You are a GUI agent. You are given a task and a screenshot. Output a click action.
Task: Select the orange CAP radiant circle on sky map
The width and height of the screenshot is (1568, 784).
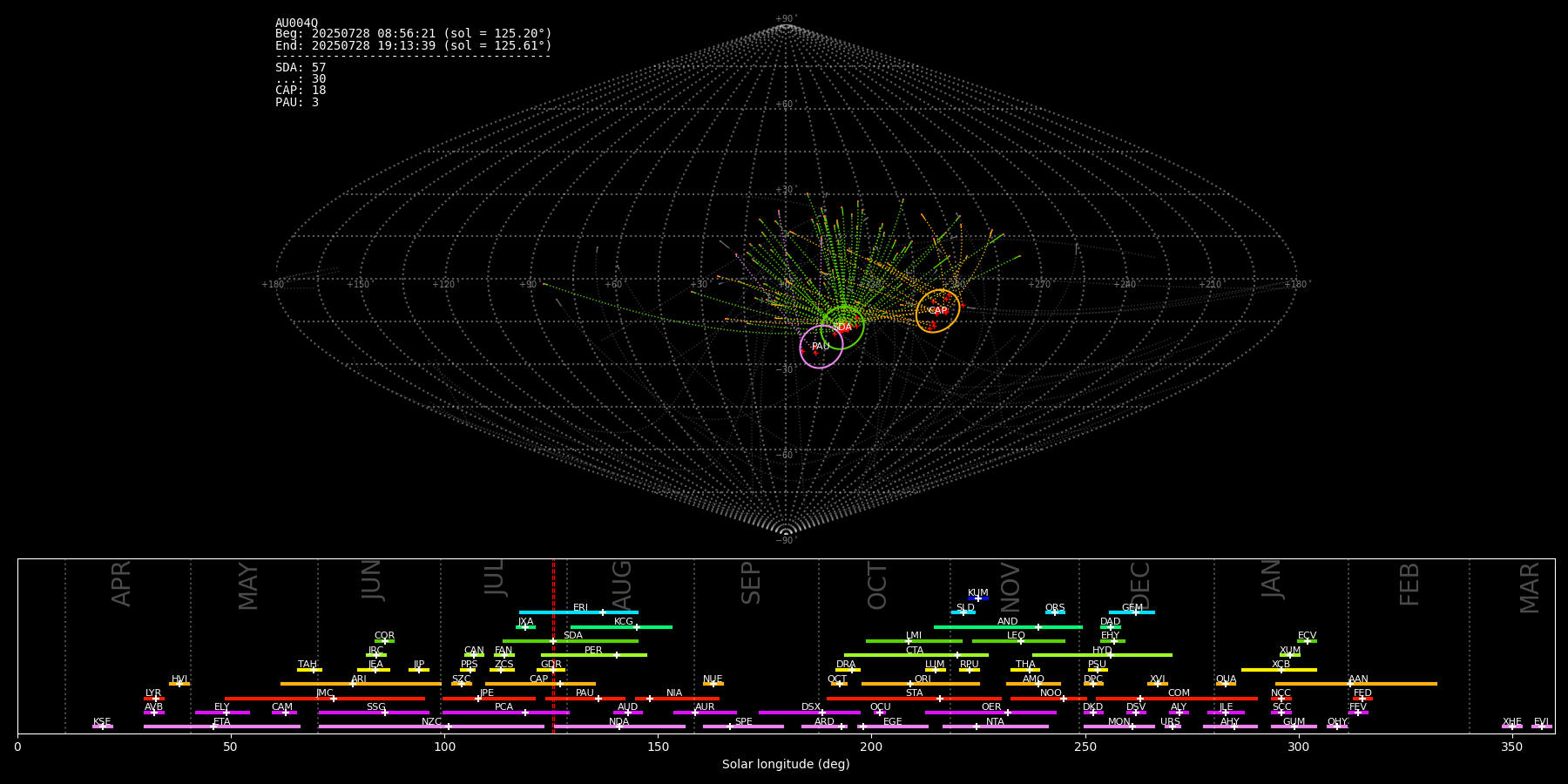[938, 311]
